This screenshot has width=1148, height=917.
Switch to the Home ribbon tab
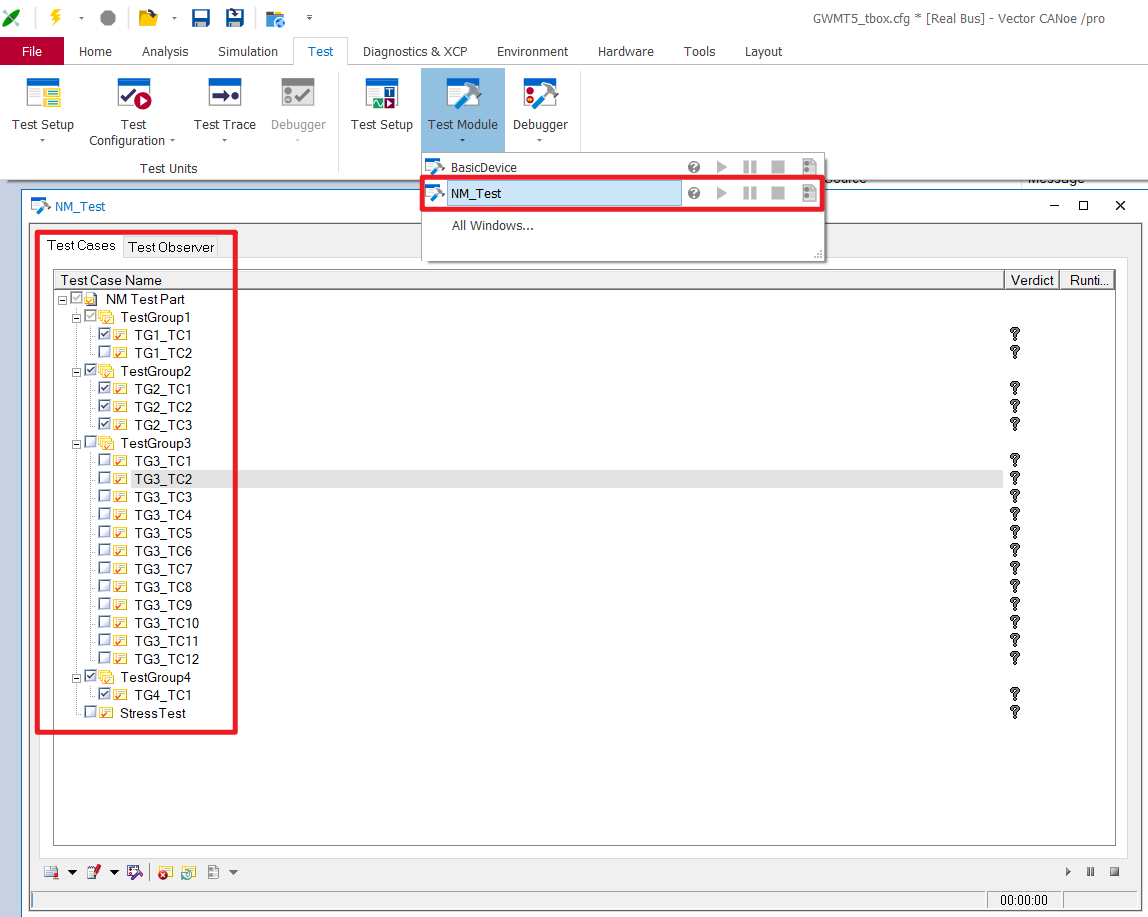(x=95, y=51)
